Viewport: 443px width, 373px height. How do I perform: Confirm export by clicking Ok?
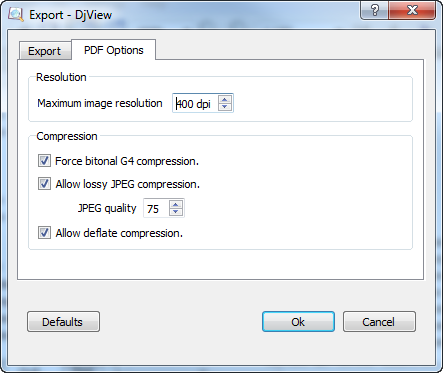(x=298, y=322)
